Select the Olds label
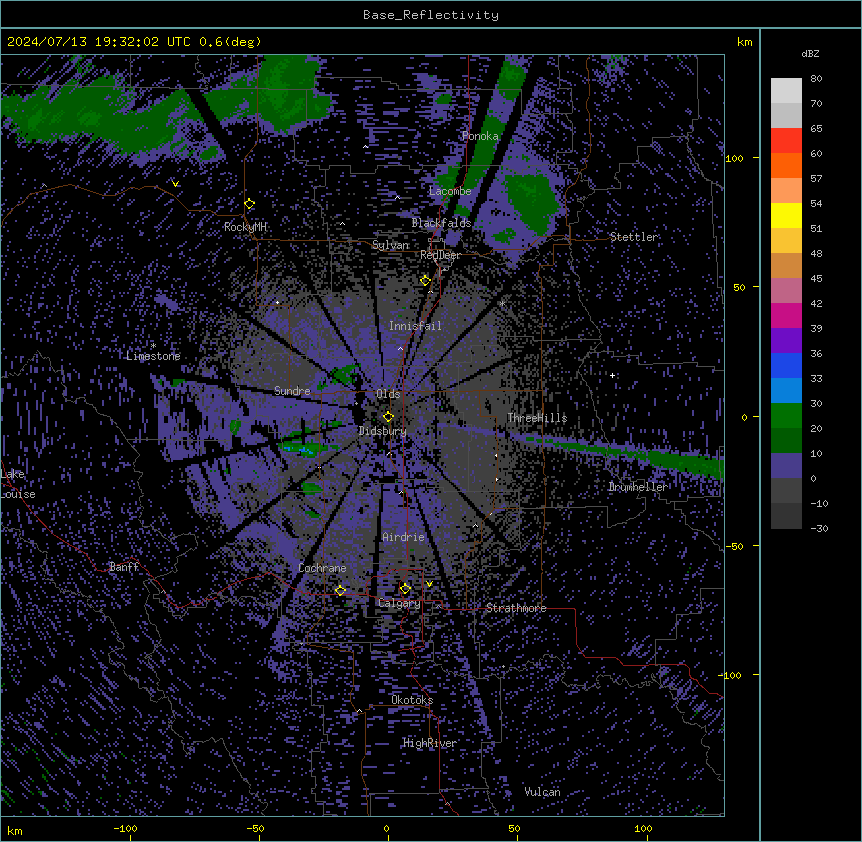 [x=388, y=394]
